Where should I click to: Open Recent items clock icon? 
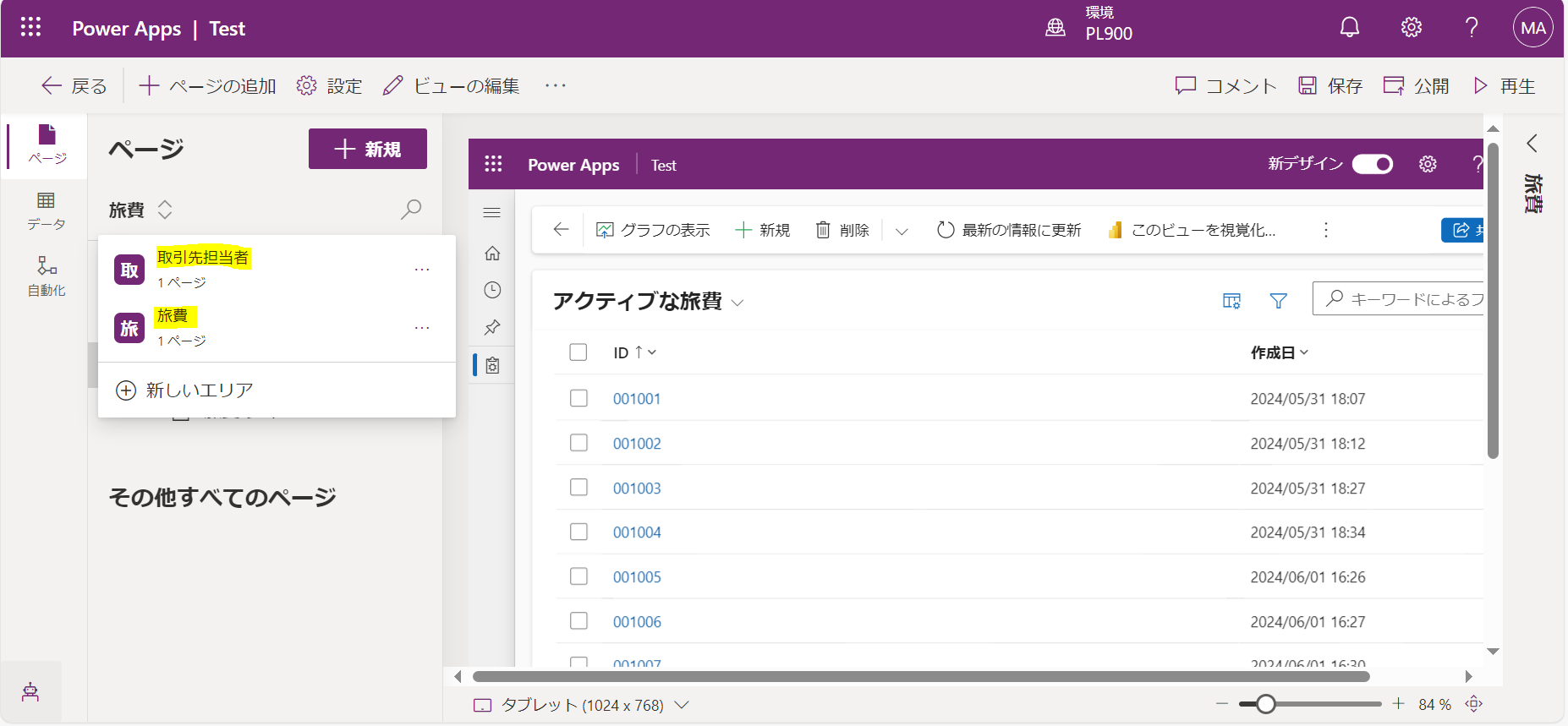[492, 290]
